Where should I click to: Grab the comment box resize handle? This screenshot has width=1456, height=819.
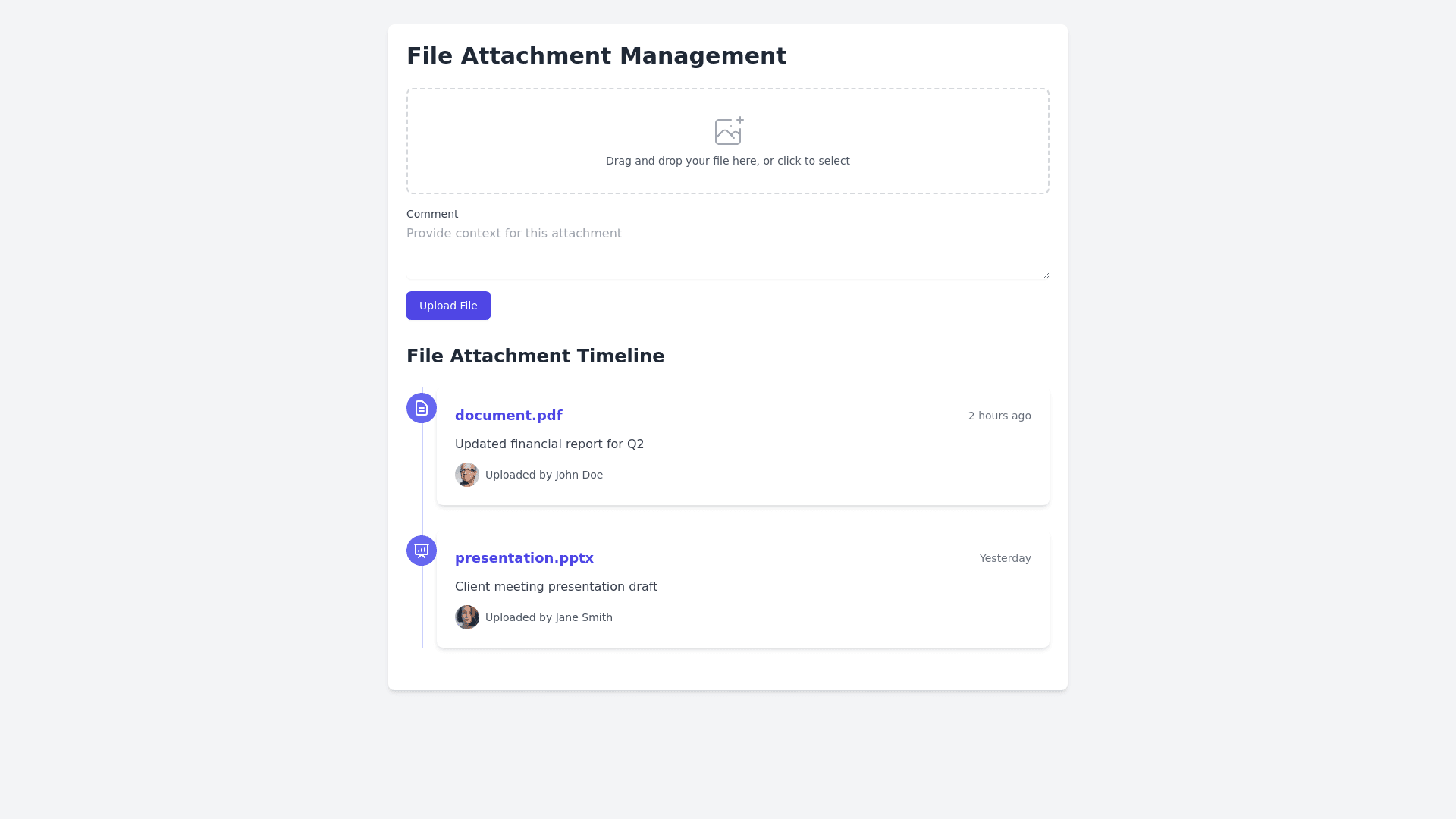1046,275
